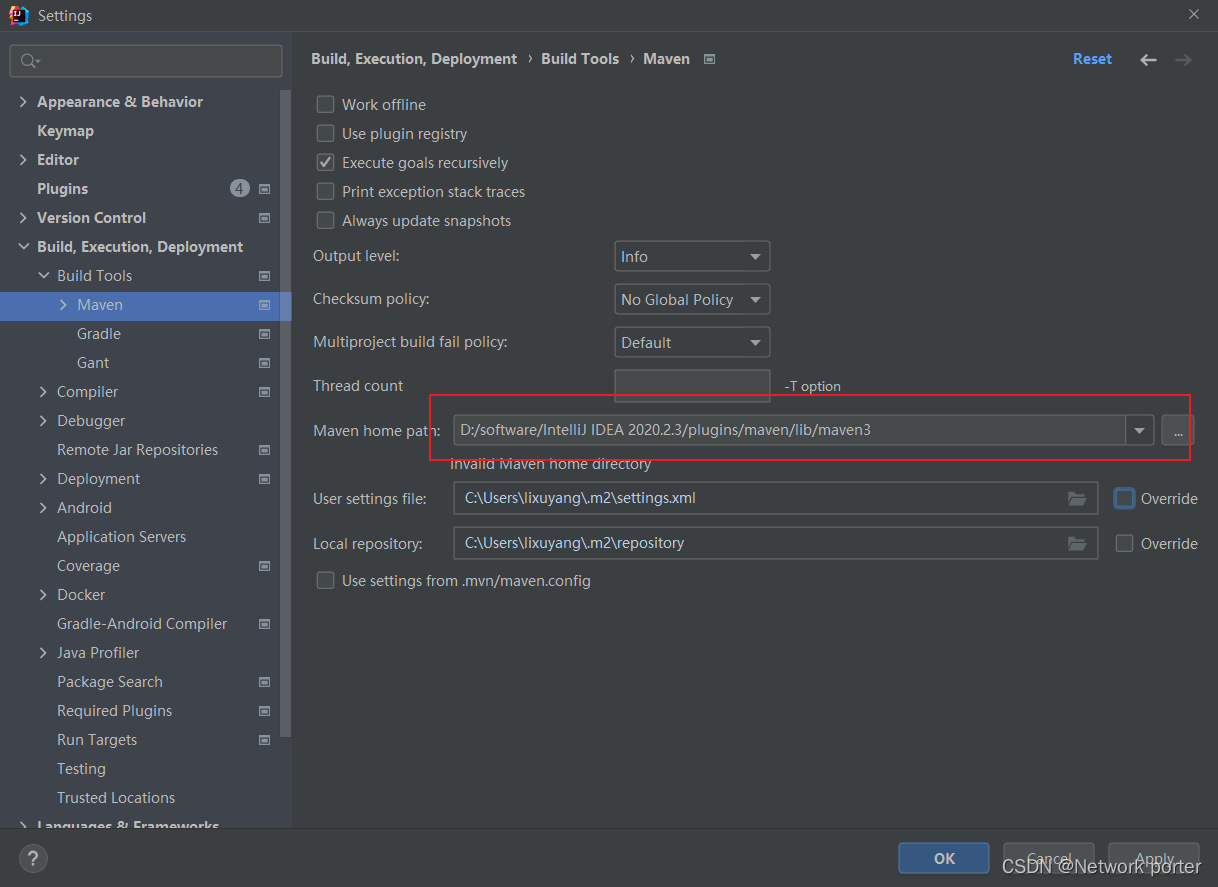Viewport: 1218px width, 887px height.
Task: Toggle Override for User settings file
Action: tap(1125, 498)
